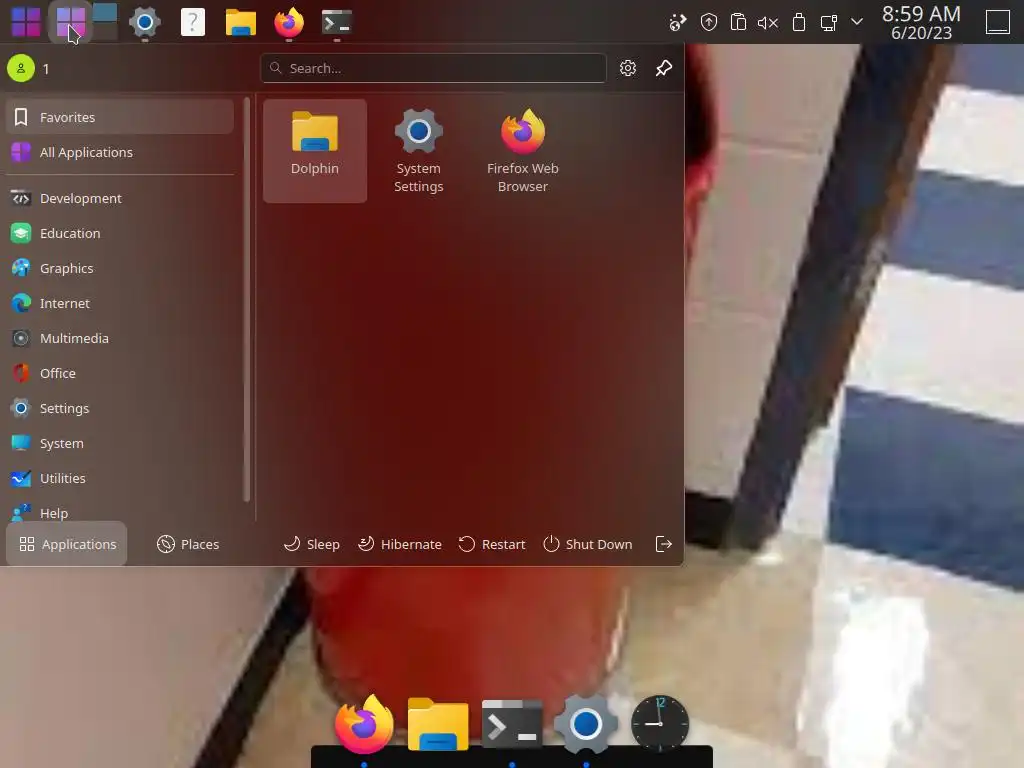The width and height of the screenshot is (1024, 768).
Task: Open the terminal icon in the top panel
Action: (337, 22)
